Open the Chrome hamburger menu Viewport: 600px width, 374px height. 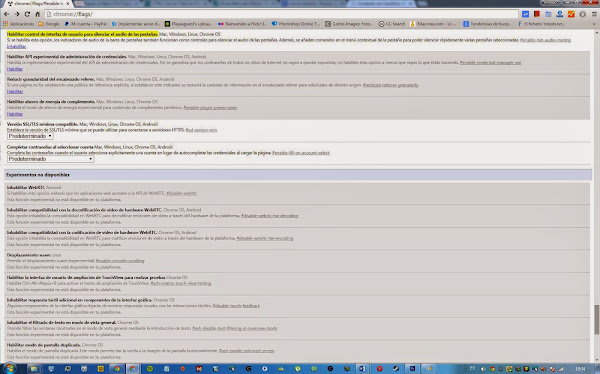[594, 14]
